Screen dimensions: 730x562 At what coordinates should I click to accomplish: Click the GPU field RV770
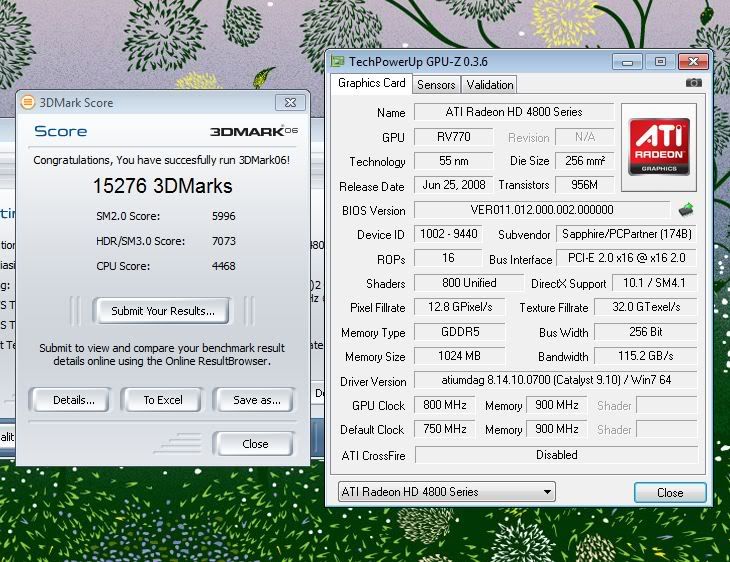point(453,136)
